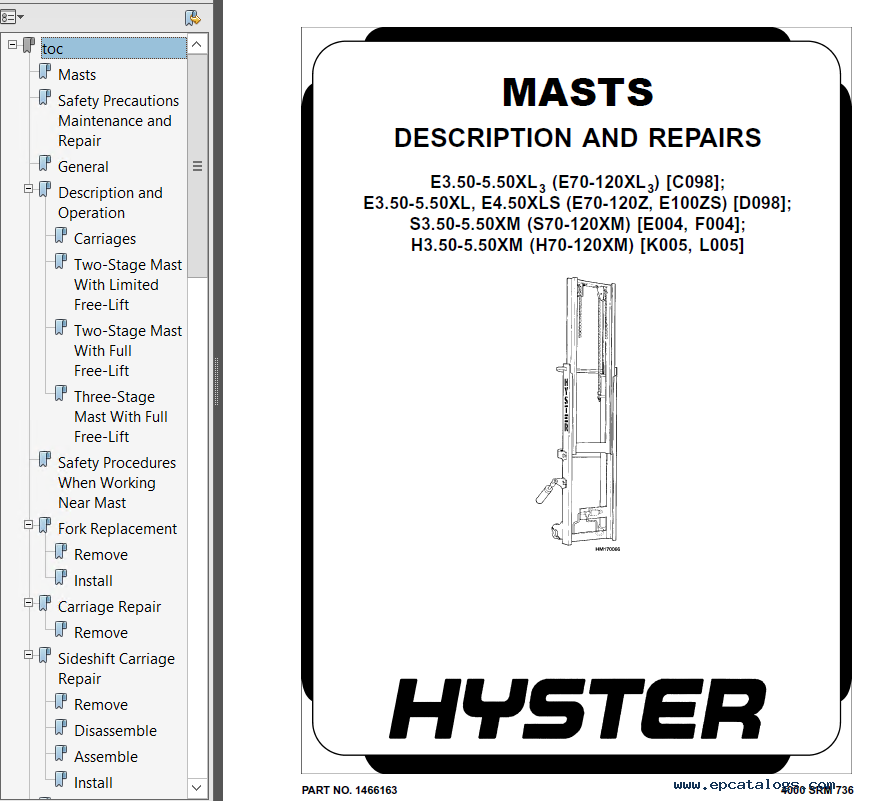Open the Carriages bookmark
This screenshot has width=886, height=801.
click(105, 239)
